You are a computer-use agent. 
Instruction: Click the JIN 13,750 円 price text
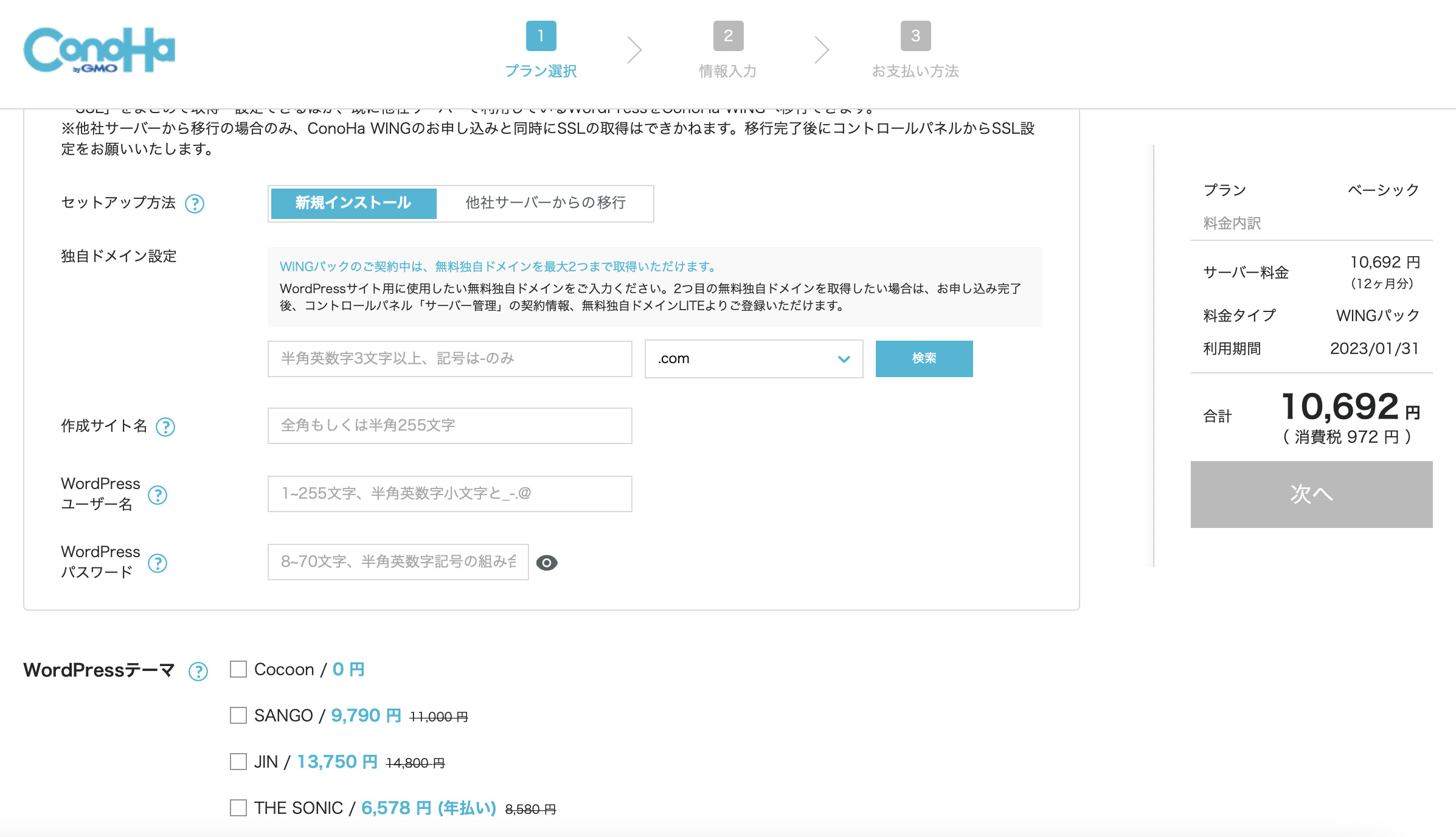338,762
